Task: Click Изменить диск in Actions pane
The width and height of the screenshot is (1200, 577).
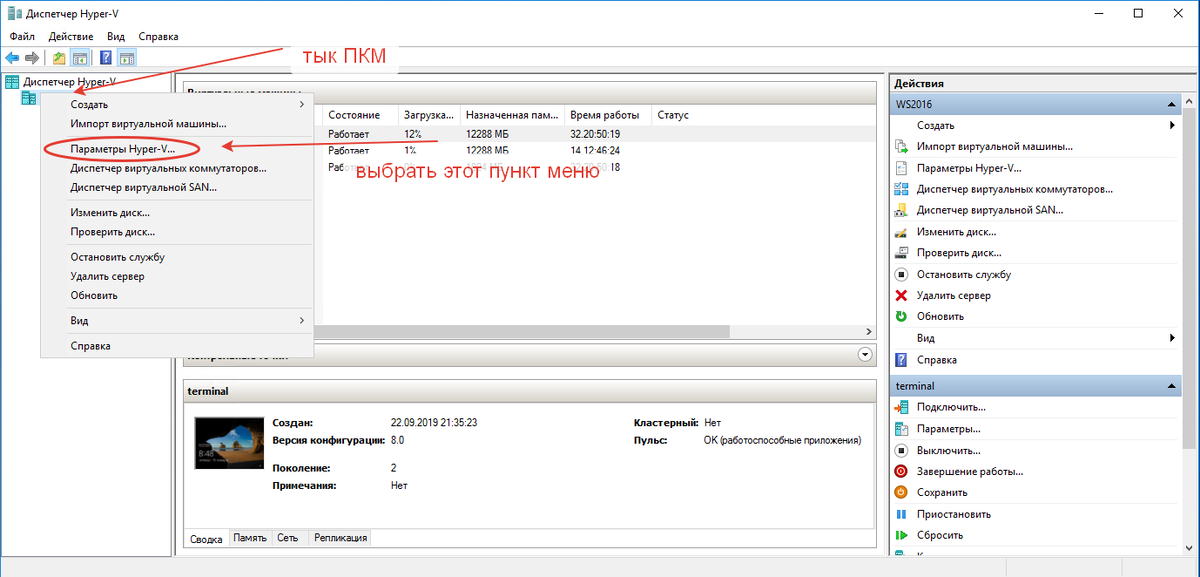Action: (957, 232)
